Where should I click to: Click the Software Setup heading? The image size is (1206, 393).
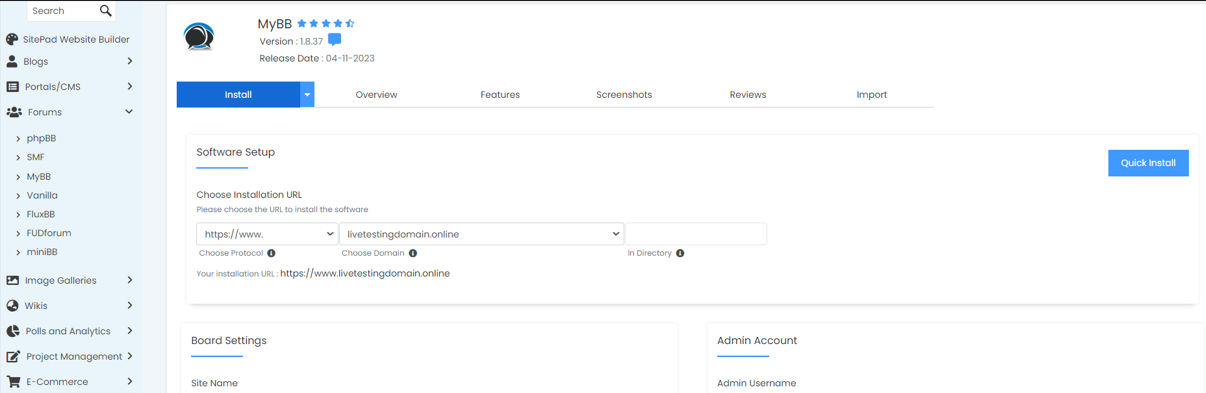coord(235,152)
